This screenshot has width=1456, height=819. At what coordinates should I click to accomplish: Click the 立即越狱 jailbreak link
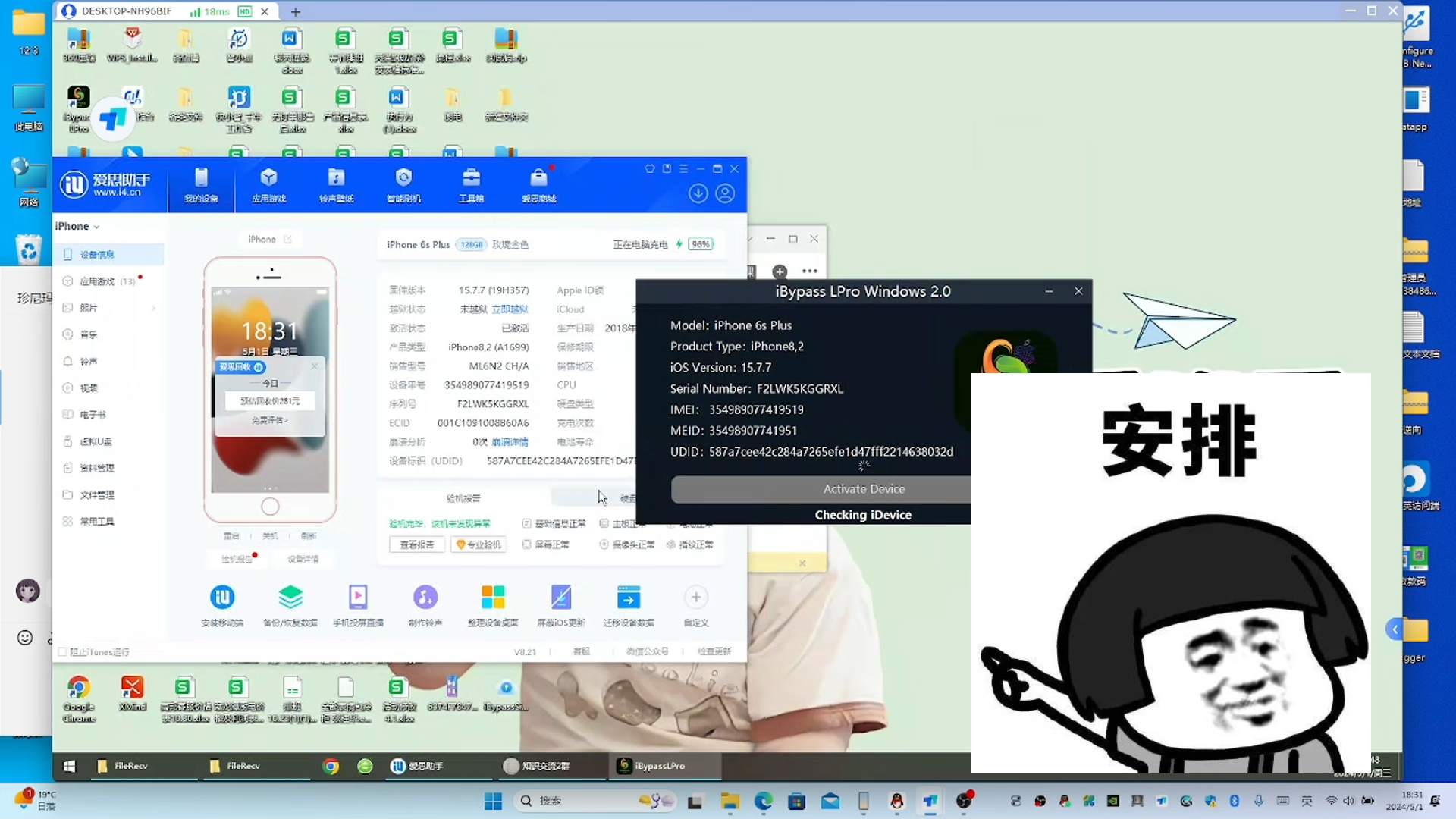[x=510, y=309]
